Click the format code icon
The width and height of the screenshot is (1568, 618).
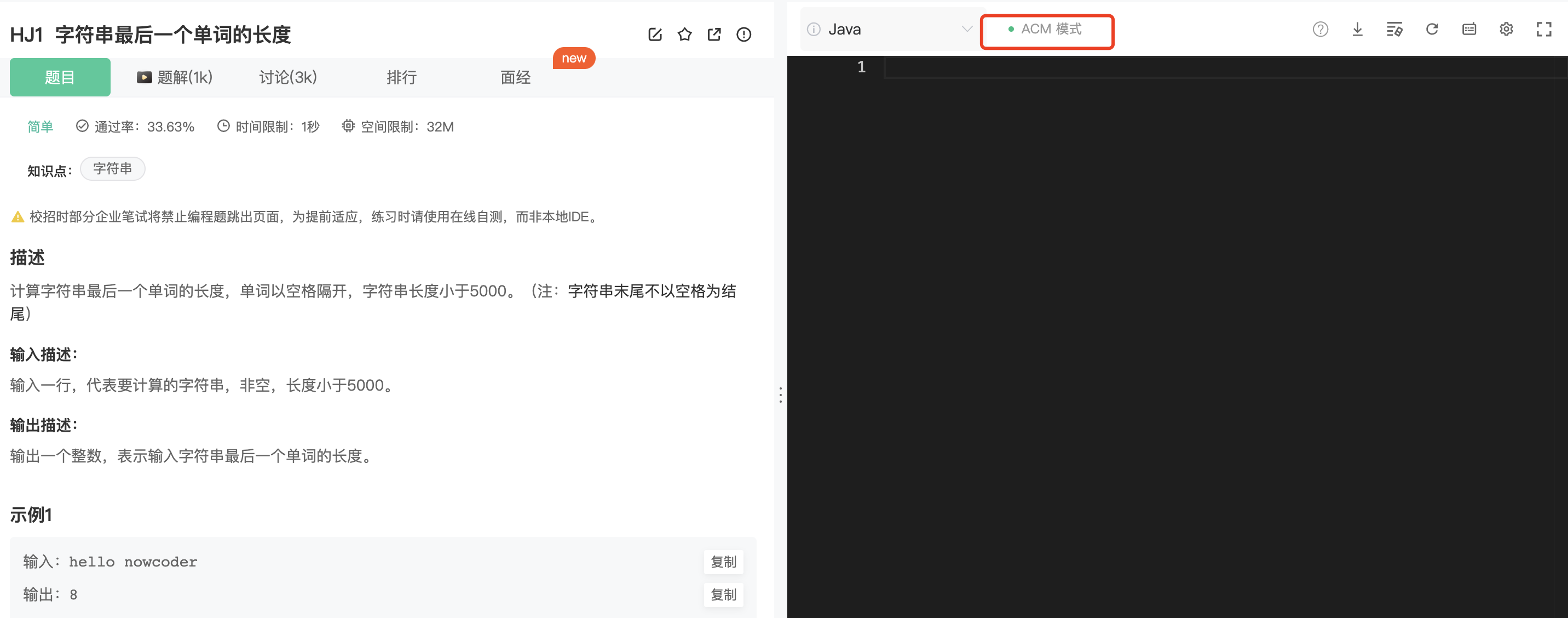(1394, 29)
